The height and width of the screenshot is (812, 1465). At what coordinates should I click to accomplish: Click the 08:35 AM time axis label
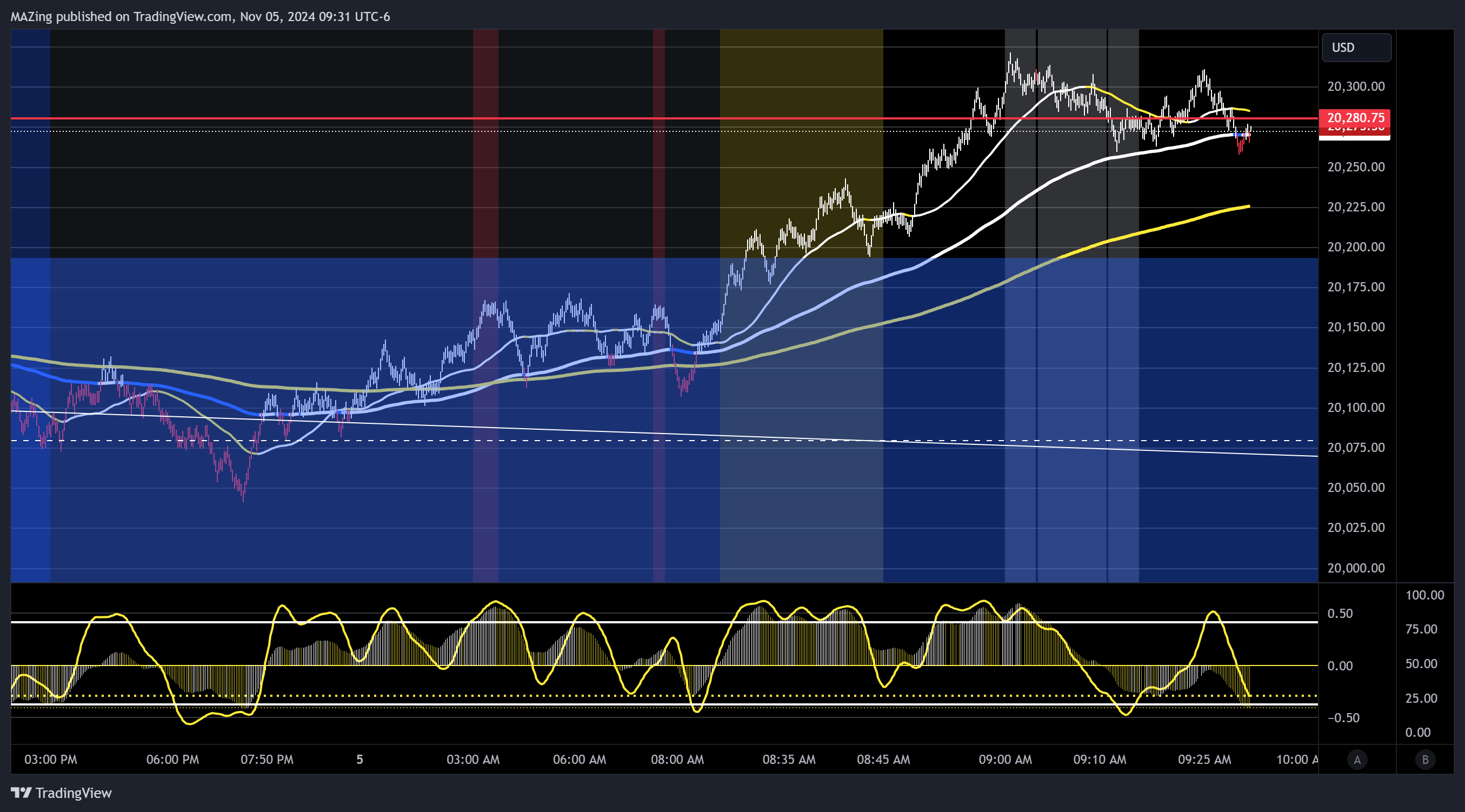(788, 760)
